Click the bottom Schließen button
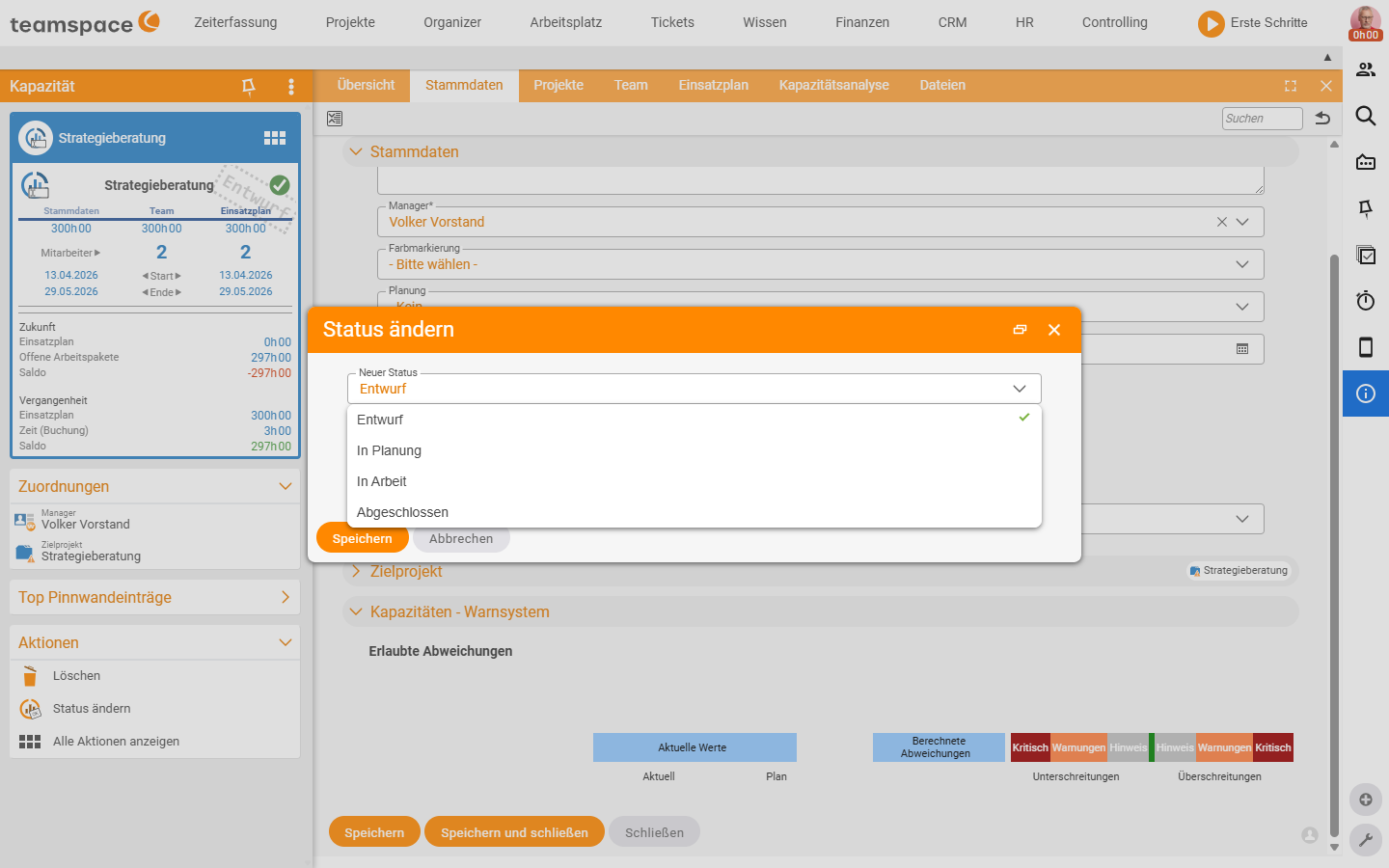1389x868 pixels. pyautogui.click(x=654, y=832)
